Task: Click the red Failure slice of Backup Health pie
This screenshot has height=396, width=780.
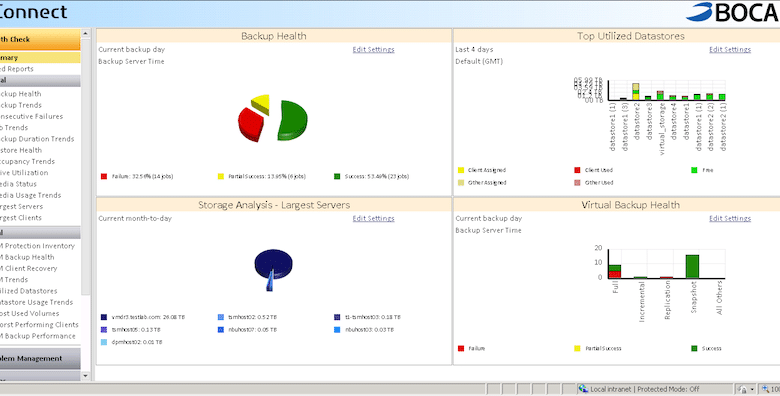Action: [250, 124]
